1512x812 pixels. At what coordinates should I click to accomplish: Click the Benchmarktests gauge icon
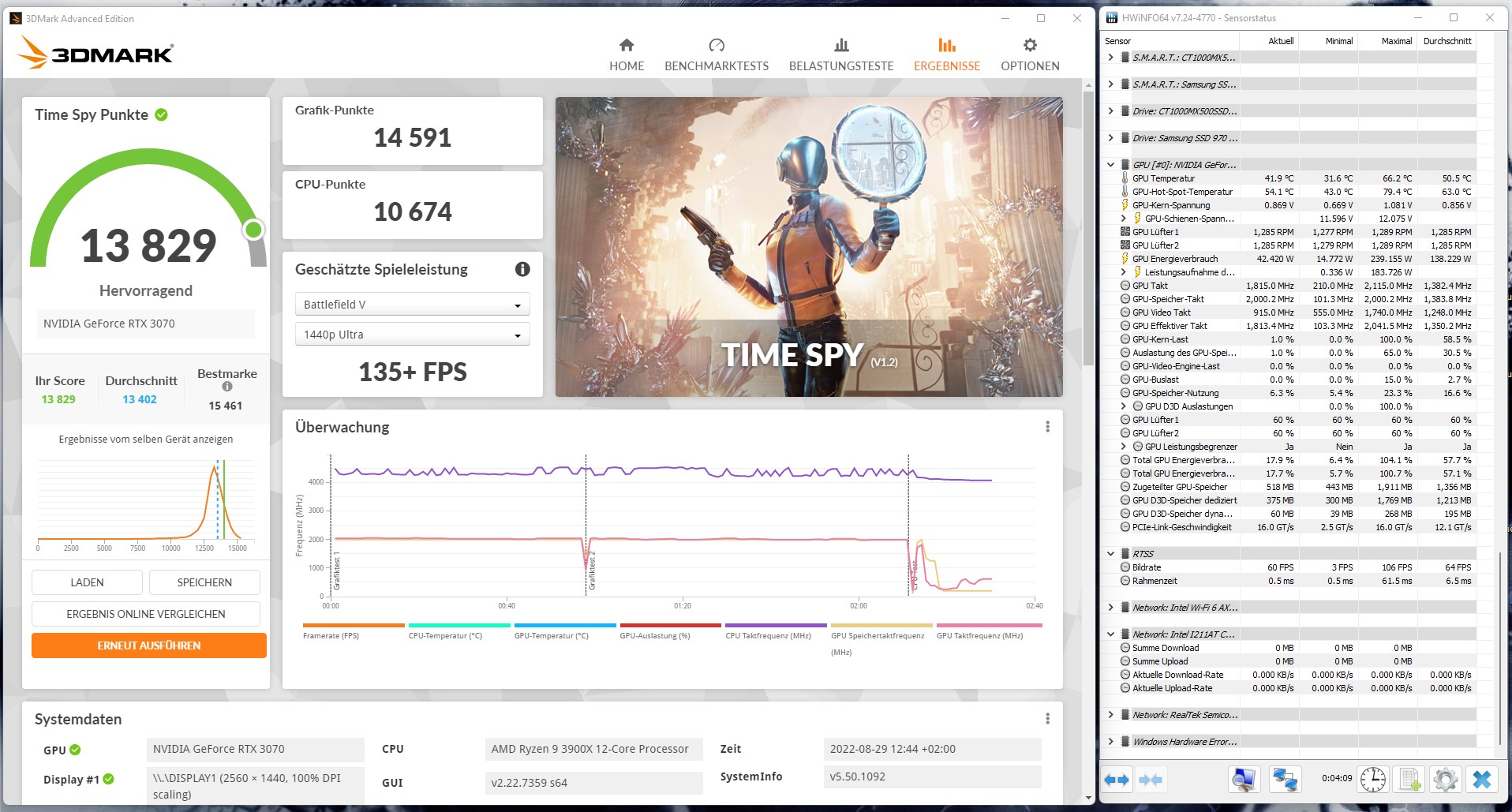[x=717, y=45]
